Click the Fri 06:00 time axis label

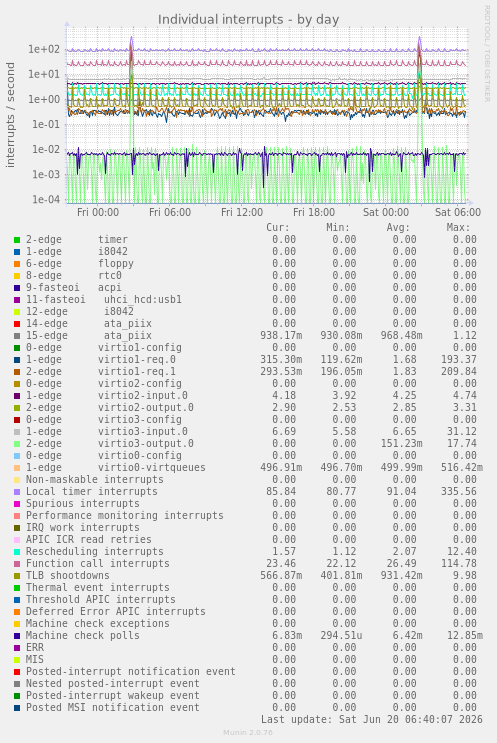point(170,212)
